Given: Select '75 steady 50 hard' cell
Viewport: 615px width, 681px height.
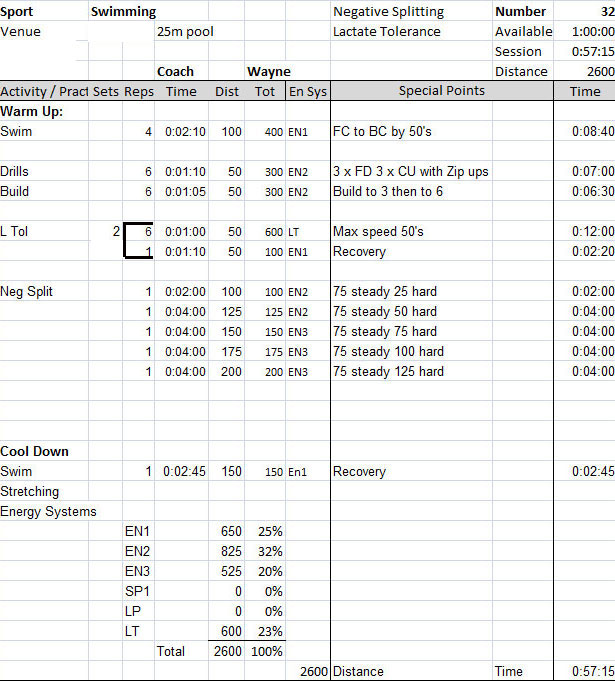Looking at the screenshot, I should (x=385, y=311).
